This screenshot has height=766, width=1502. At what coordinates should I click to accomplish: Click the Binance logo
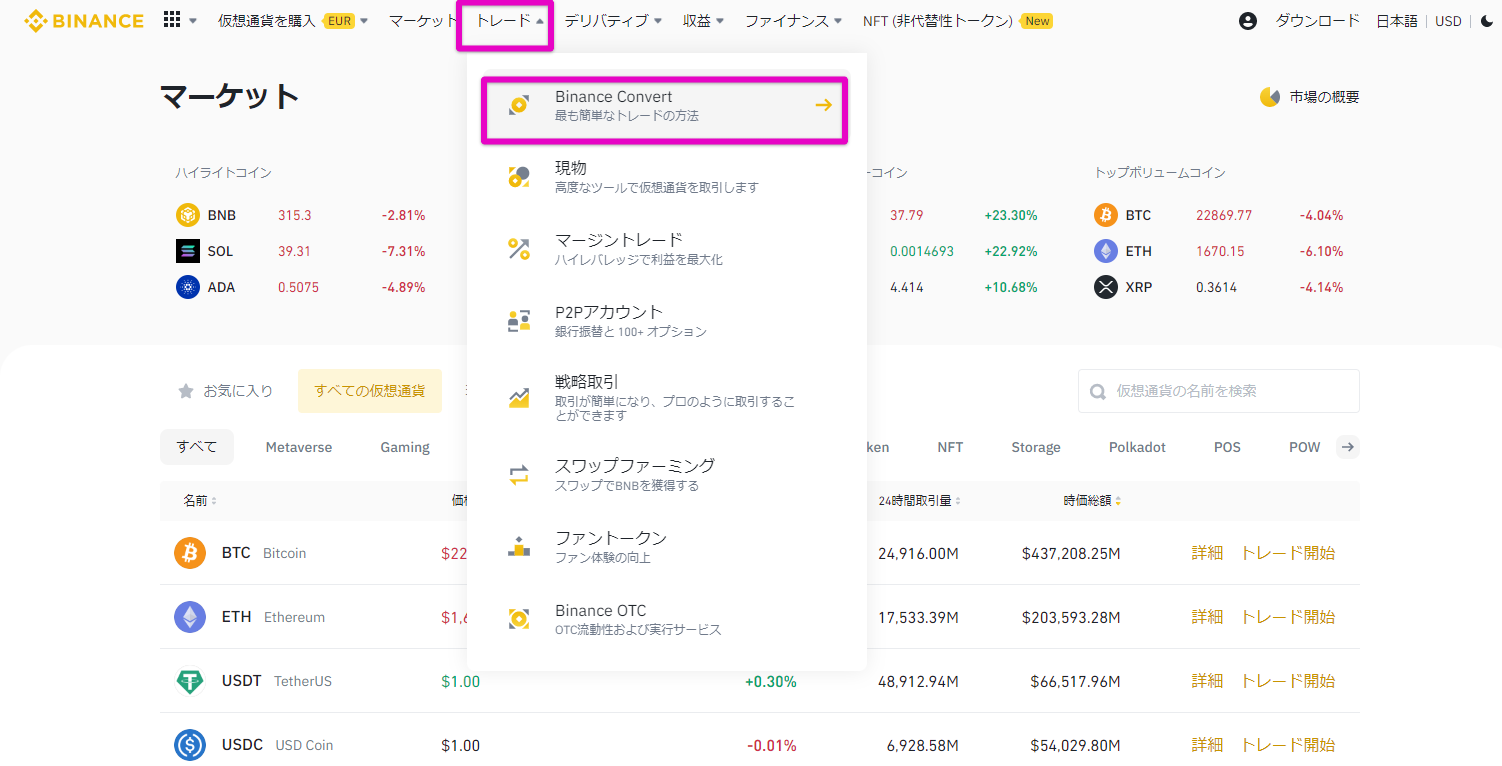coord(84,20)
